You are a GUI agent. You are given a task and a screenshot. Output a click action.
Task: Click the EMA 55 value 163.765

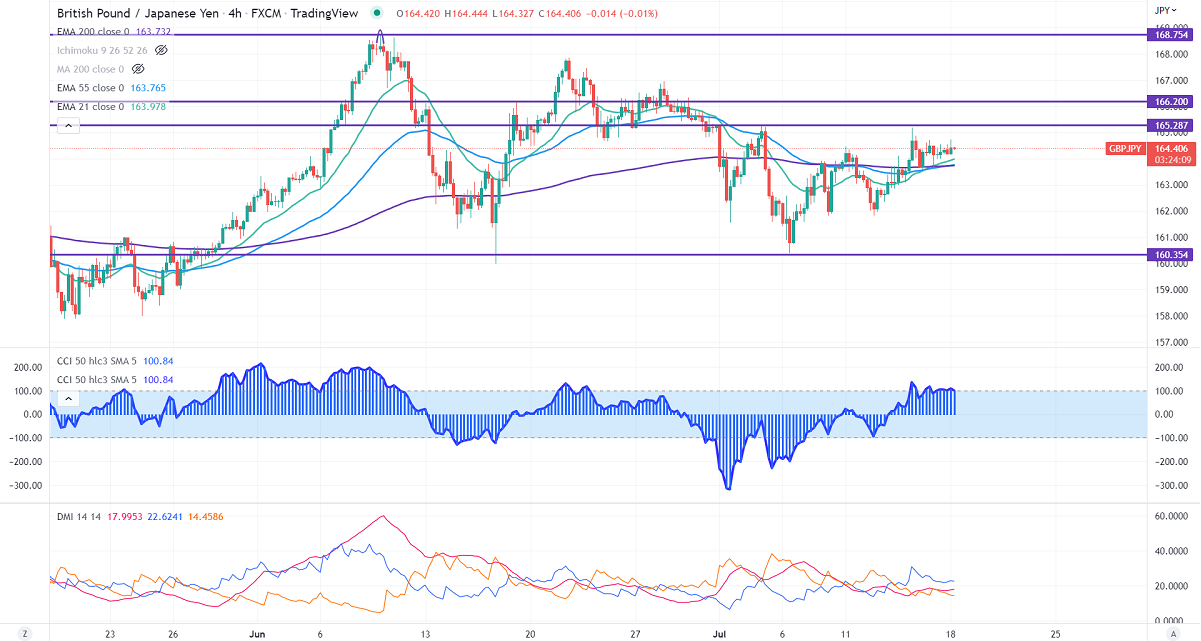click(x=147, y=88)
